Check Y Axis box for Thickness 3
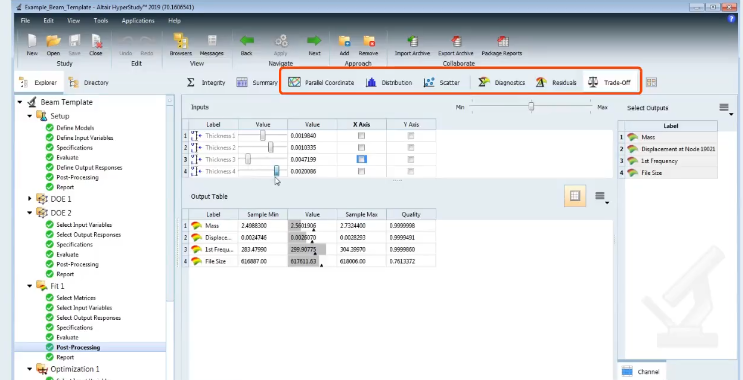This screenshot has height=380, width=743. (x=411, y=160)
